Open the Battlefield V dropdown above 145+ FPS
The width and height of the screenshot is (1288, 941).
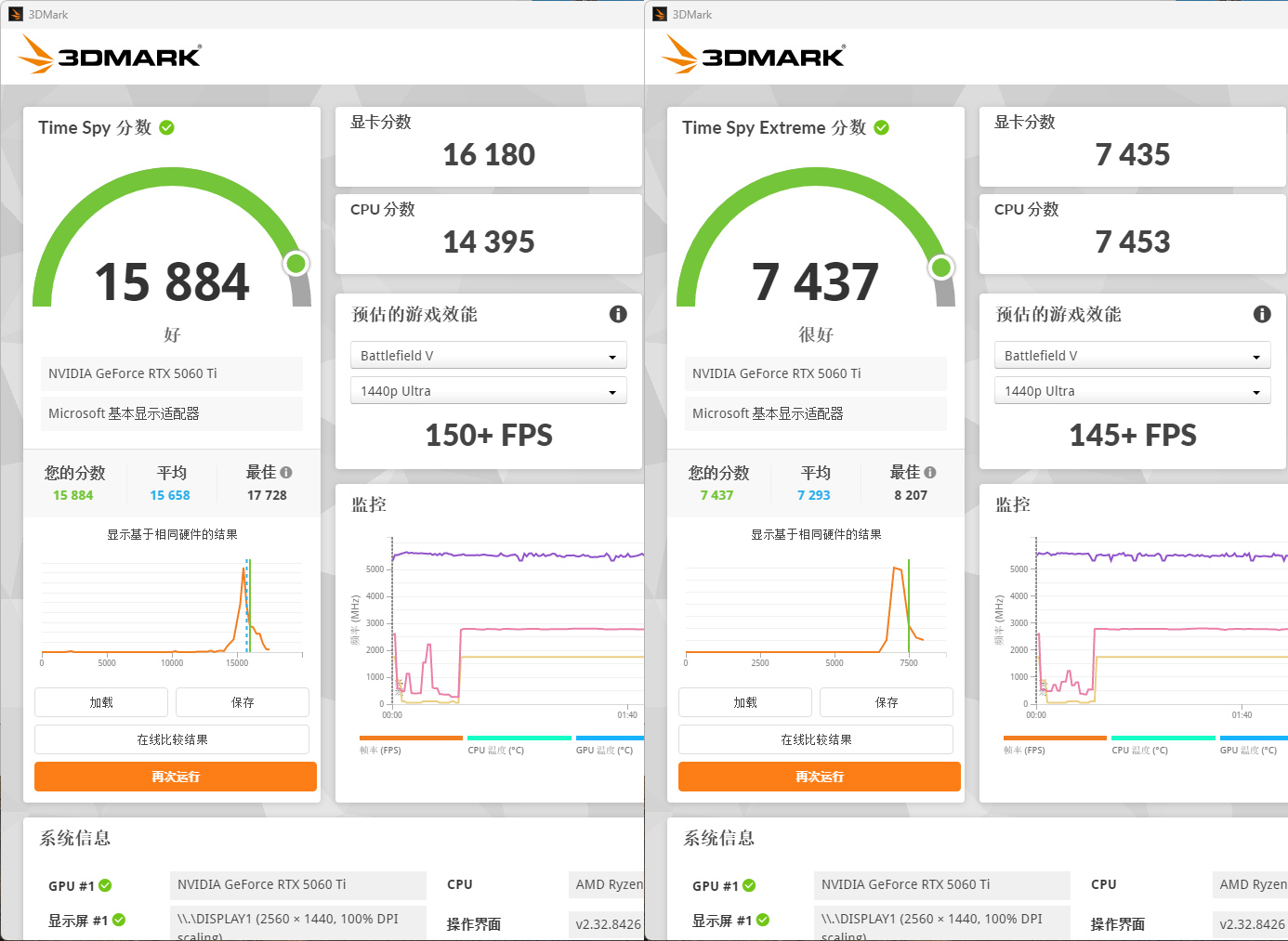(1133, 356)
